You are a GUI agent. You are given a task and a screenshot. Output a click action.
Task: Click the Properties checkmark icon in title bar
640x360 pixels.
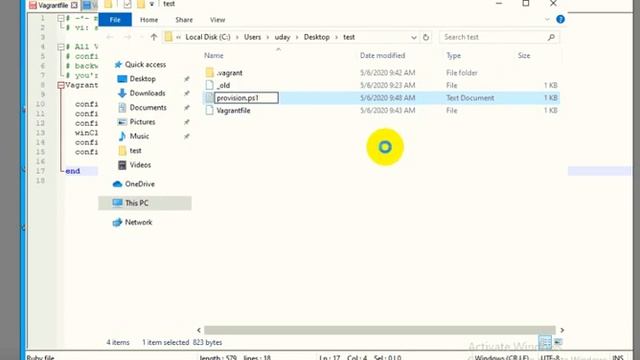tap(127, 4)
